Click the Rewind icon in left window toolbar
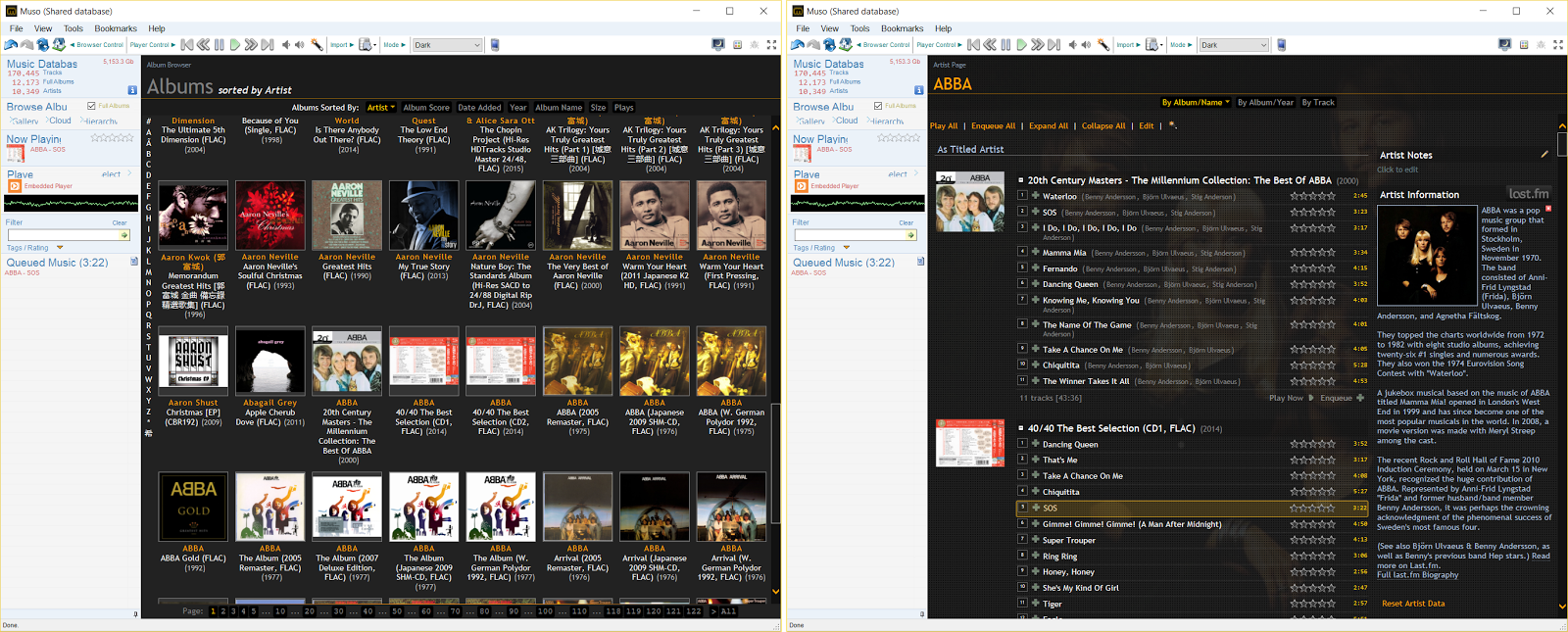 click(203, 45)
